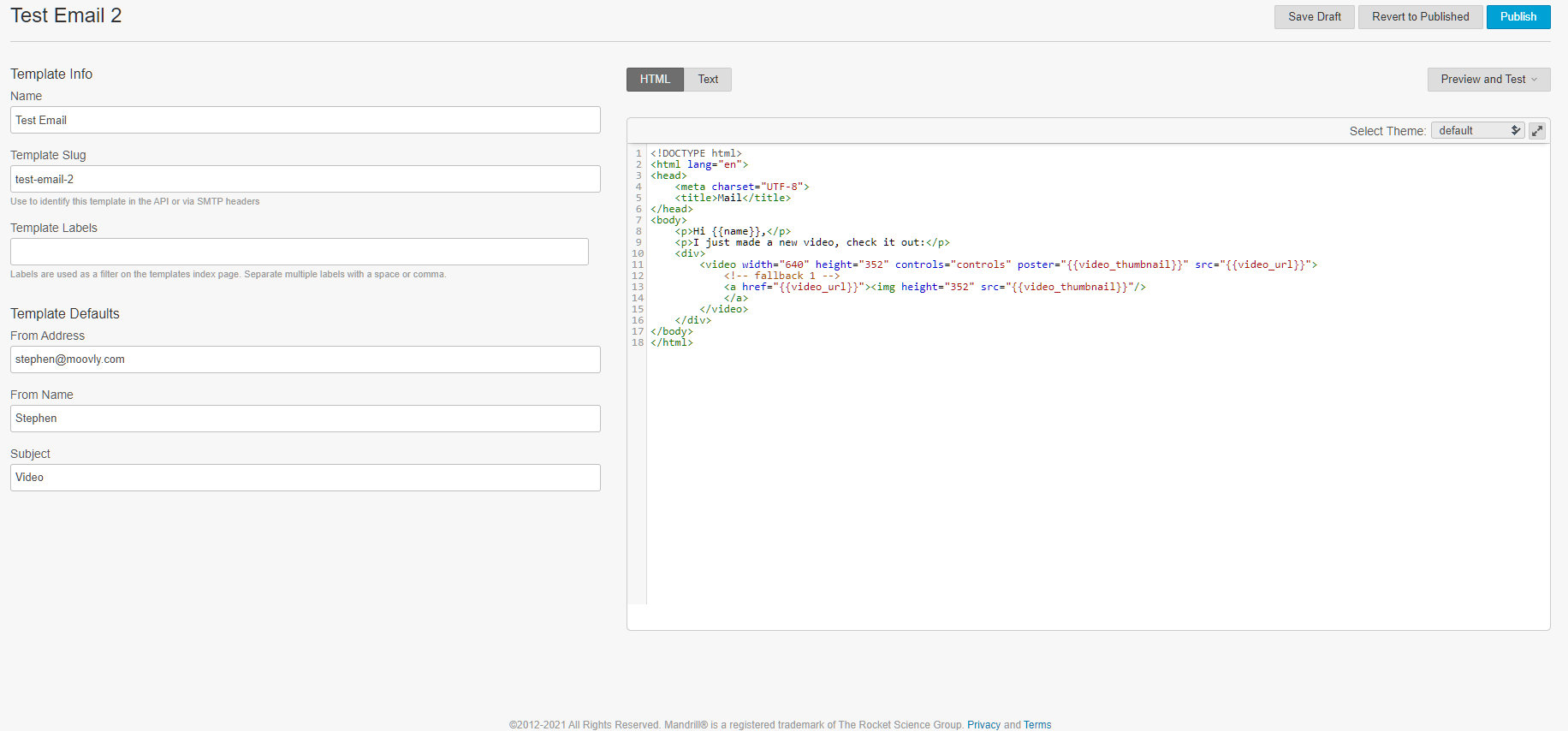Open the Terms link in footer

click(x=1037, y=725)
